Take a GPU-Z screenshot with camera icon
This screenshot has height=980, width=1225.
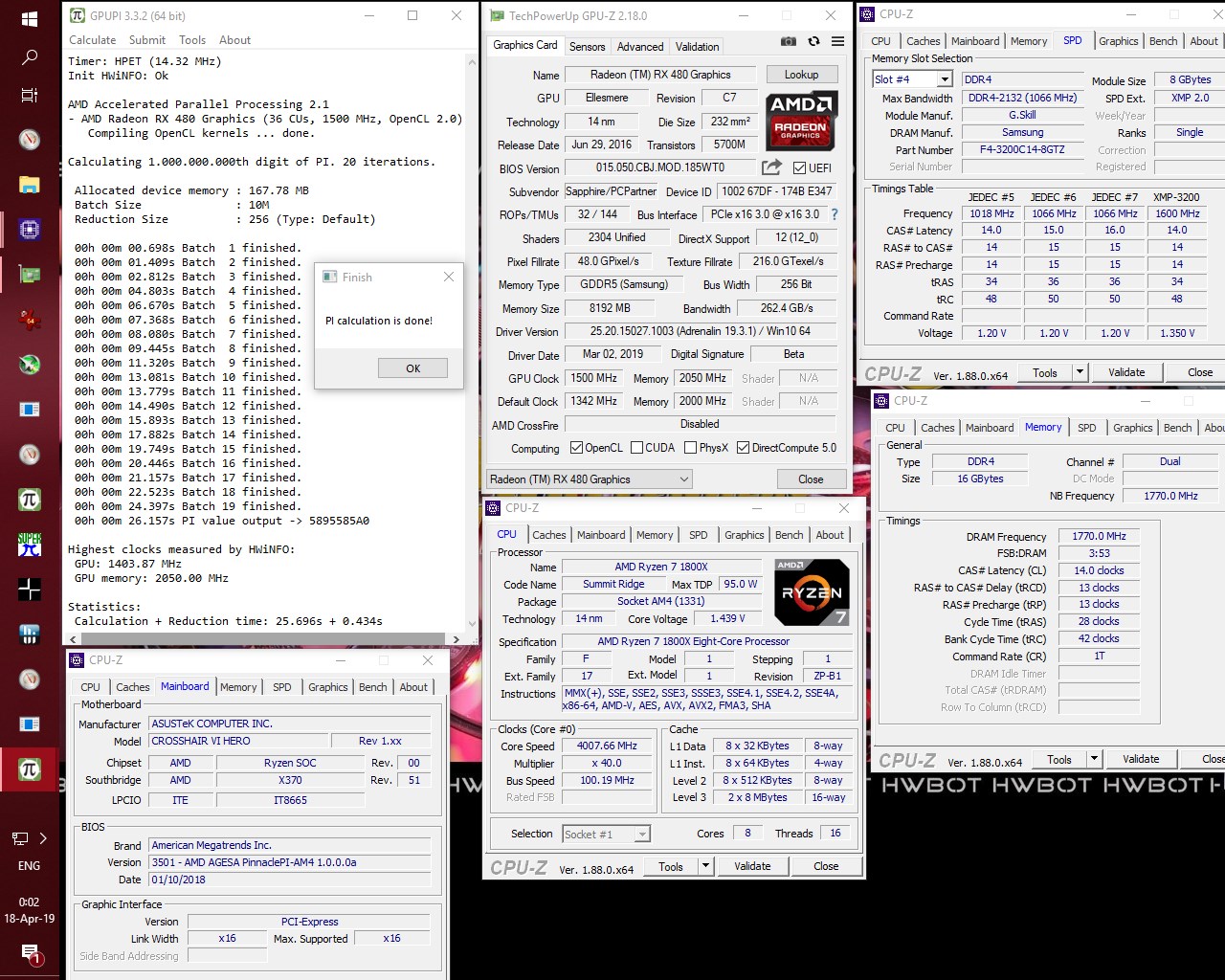pyautogui.click(x=788, y=42)
